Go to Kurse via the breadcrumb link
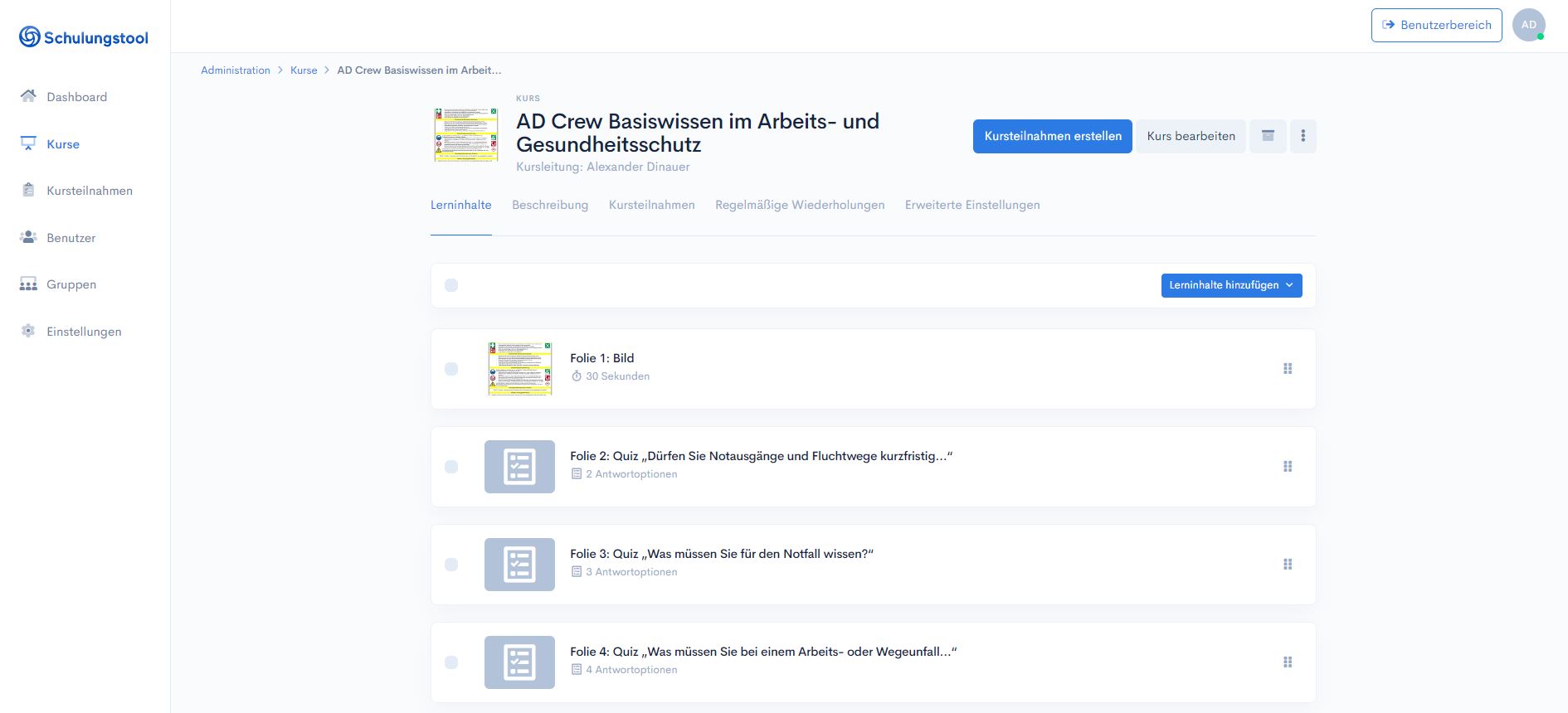This screenshot has height=713, width=1568. coord(304,70)
